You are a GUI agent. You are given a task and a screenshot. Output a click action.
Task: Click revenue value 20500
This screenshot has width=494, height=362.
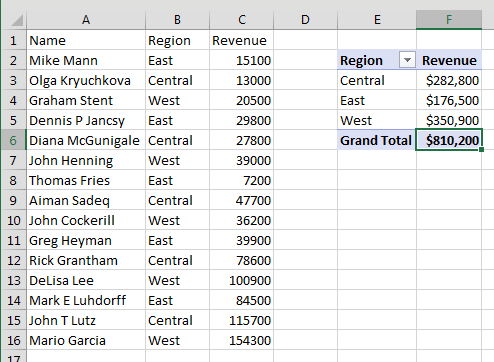coord(242,100)
